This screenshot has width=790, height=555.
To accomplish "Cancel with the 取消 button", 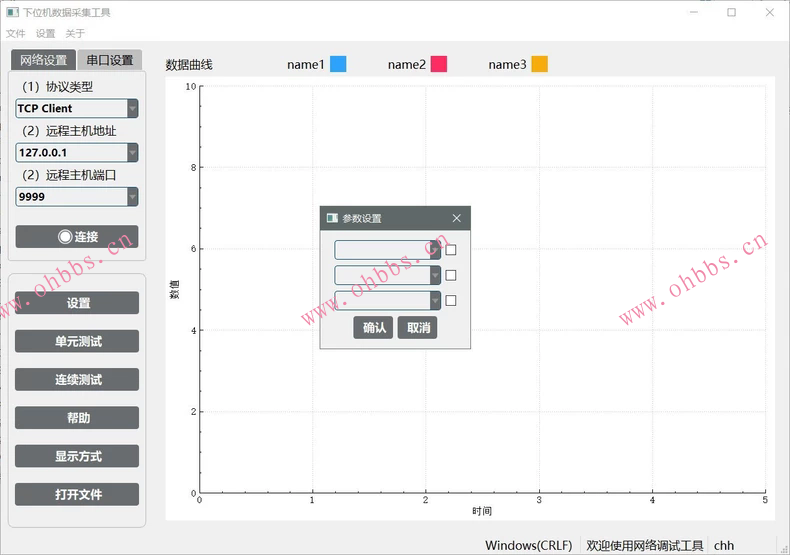I will (x=417, y=328).
